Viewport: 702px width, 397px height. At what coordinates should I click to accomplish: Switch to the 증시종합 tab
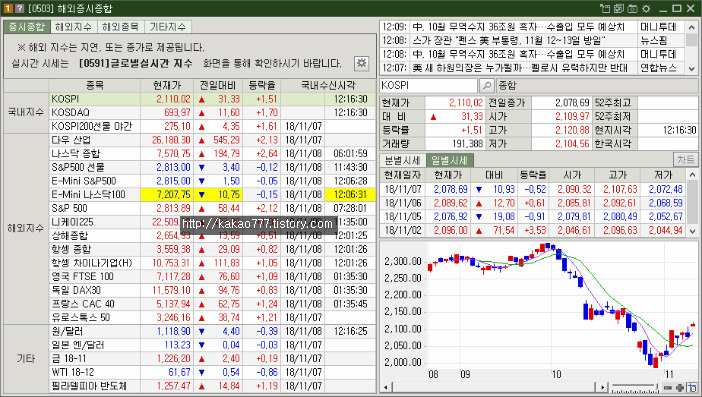[x=27, y=27]
